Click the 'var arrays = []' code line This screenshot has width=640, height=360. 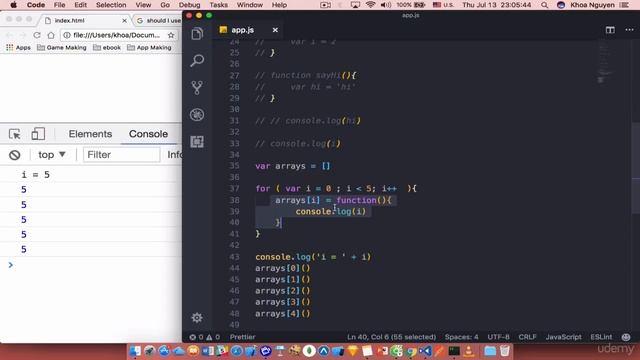293,166
